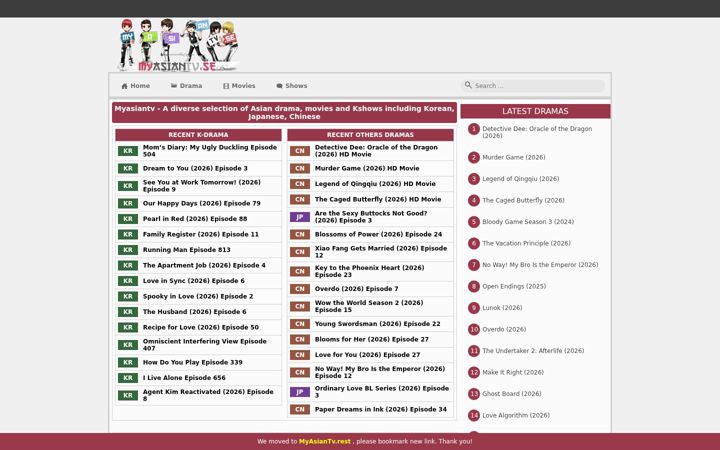720x450 pixels.
Task: Click the Shows chat bubble icon
Action: pyautogui.click(x=279, y=86)
